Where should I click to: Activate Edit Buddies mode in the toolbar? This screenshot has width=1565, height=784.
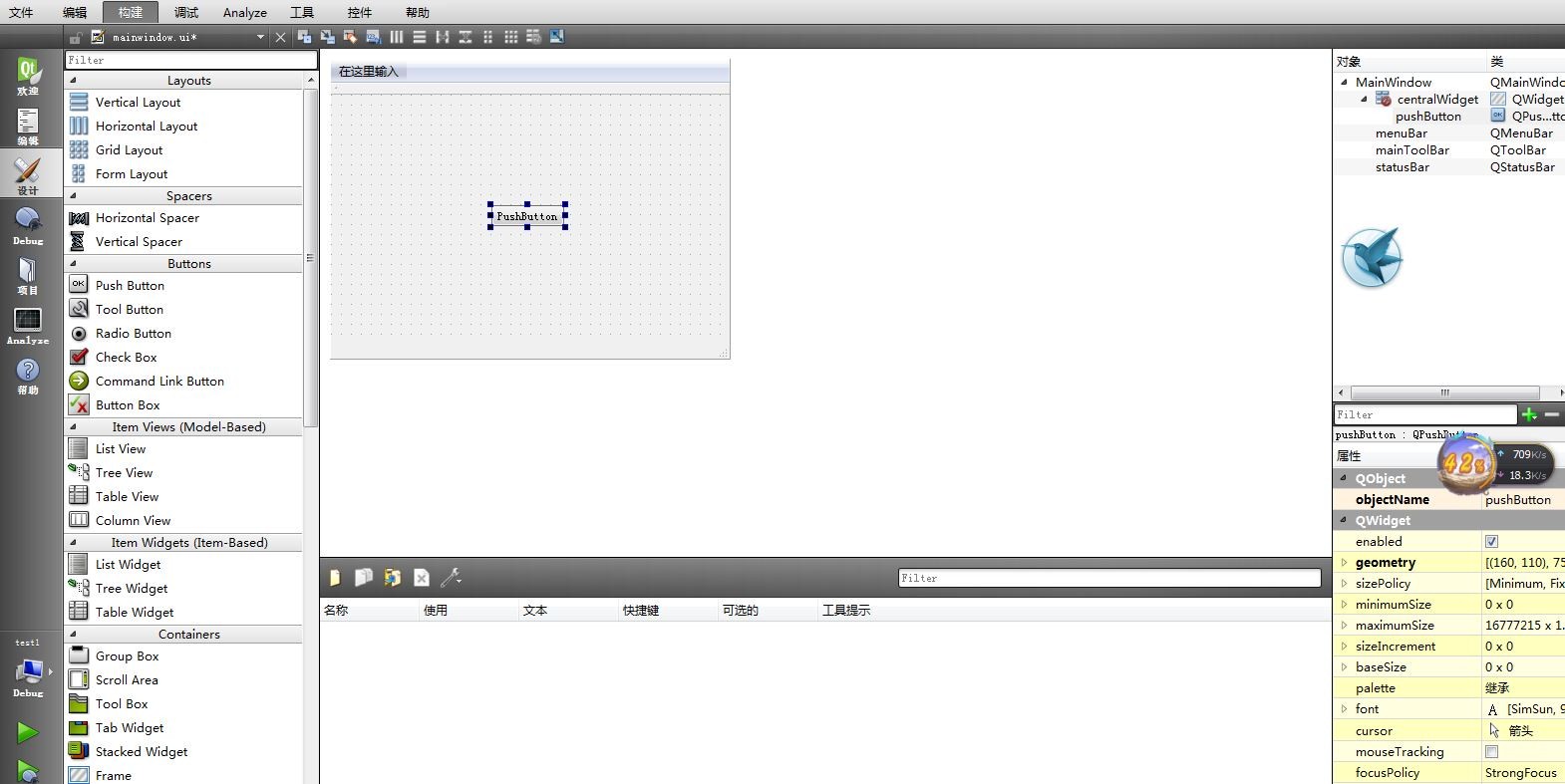(350, 37)
